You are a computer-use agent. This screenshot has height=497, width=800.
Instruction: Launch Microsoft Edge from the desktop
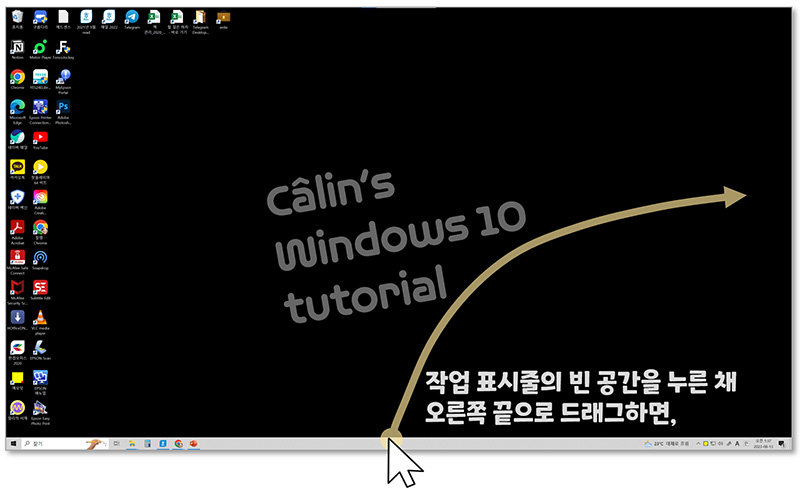17,112
